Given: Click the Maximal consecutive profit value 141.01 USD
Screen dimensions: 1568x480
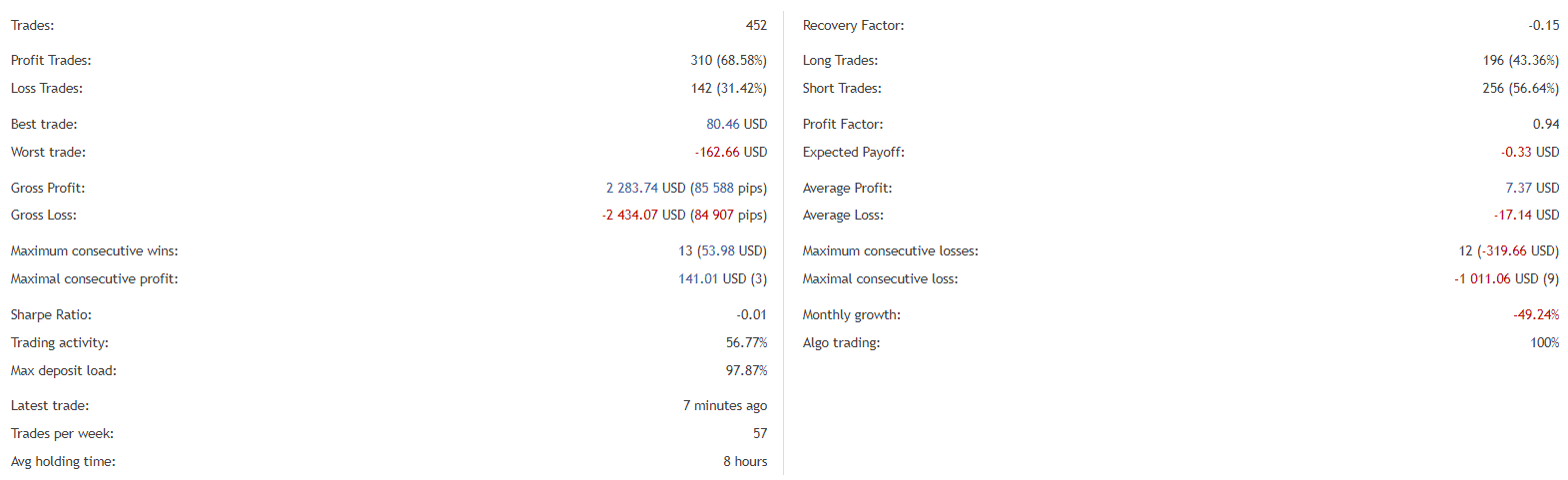Looking at the screenshot, I should 712,278.
